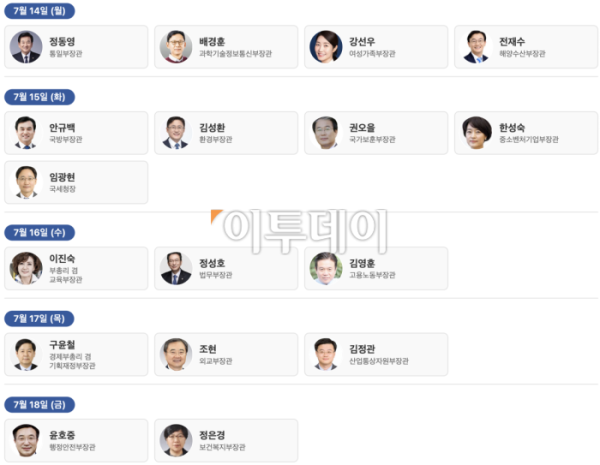Select the 7월 15일 (화) date badge
600x465 pixels.
[x=39, y=97]
